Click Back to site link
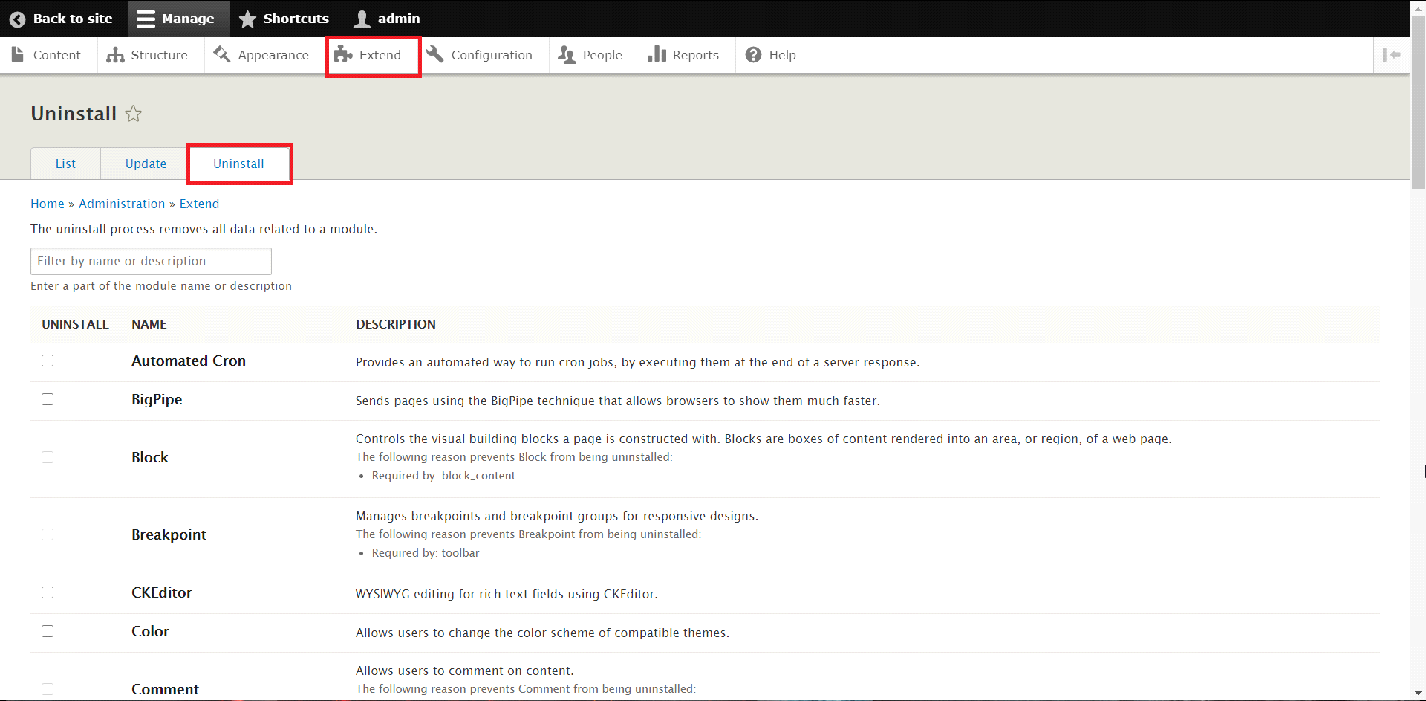Image resolution: width=1426 pixels, height=701 pixels. 61,18
